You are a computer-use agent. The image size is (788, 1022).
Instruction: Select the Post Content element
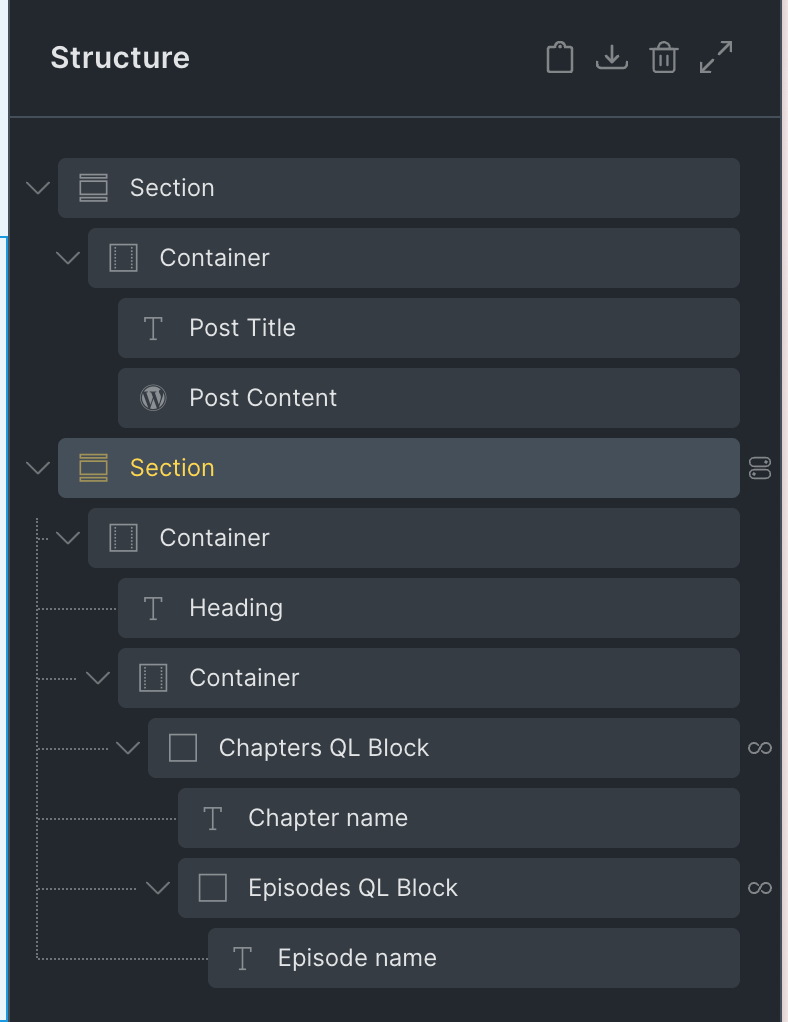click(263, 398)
